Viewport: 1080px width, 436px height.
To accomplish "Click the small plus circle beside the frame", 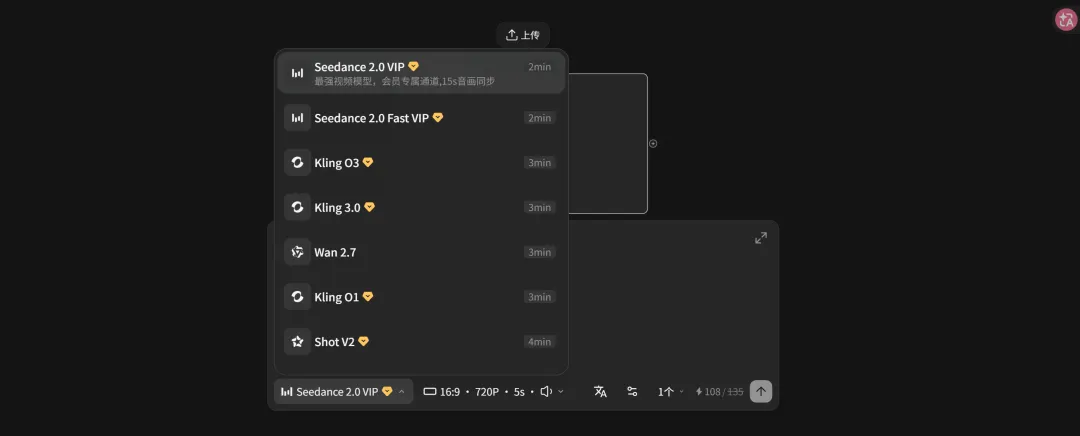I will (654, 143).
